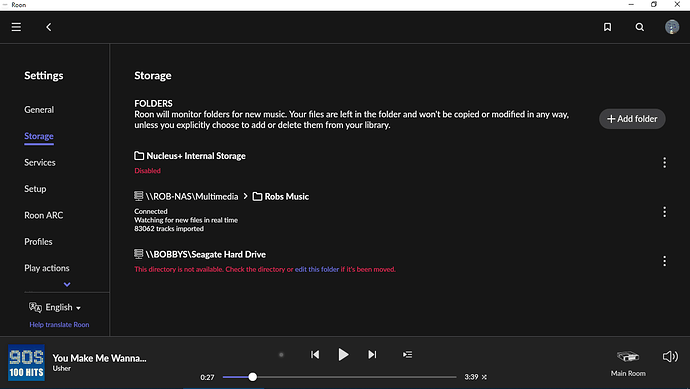Image resolution: width=690 pixels, height=389 pixels.
Task: Click the Nucleus+ Internal Storage name
Action: [196, 156]
